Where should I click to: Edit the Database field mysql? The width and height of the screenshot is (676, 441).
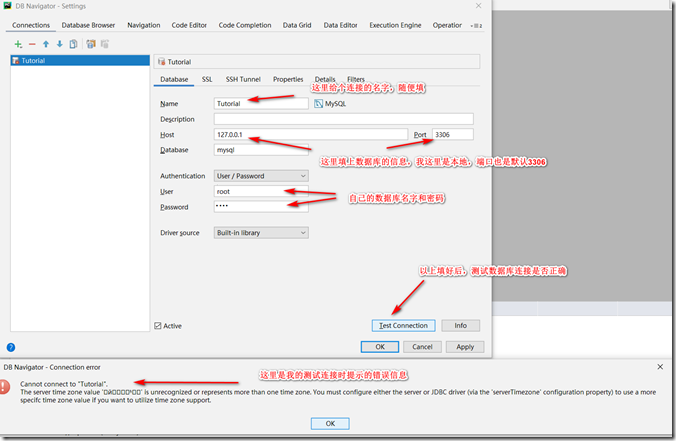[261, 150]
